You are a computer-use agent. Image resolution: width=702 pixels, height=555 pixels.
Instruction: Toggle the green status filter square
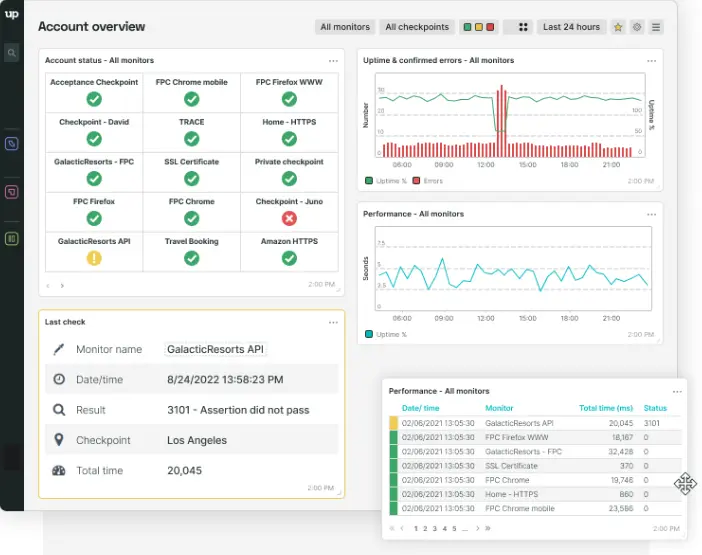tap(467, 27)
